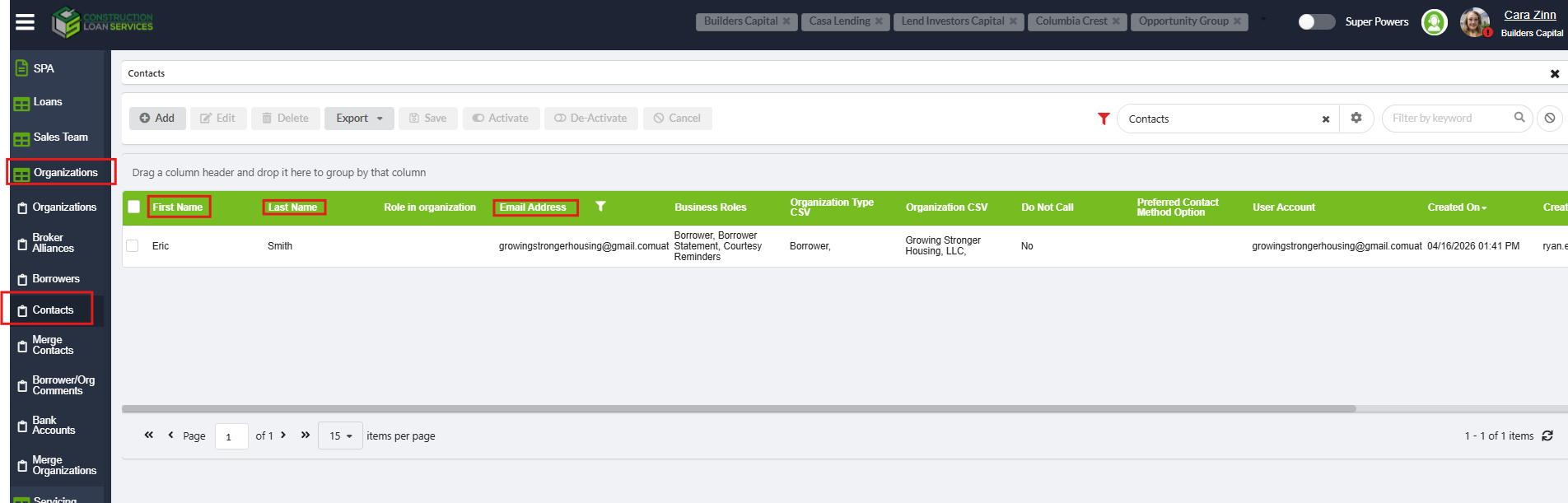Toggle the Super Powers switch

tap(1316, 21)
